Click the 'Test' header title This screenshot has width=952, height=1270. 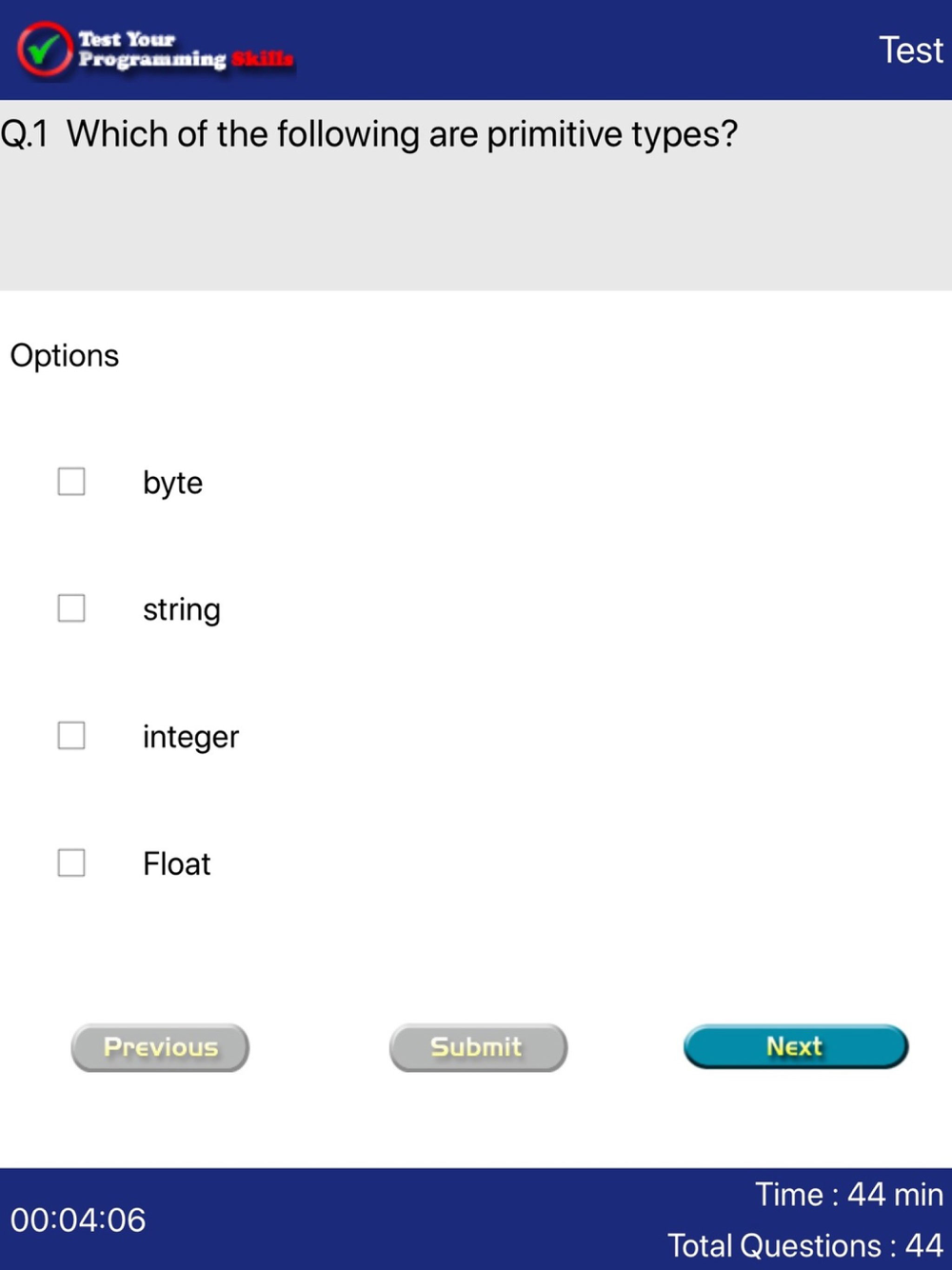pos(910,50)
